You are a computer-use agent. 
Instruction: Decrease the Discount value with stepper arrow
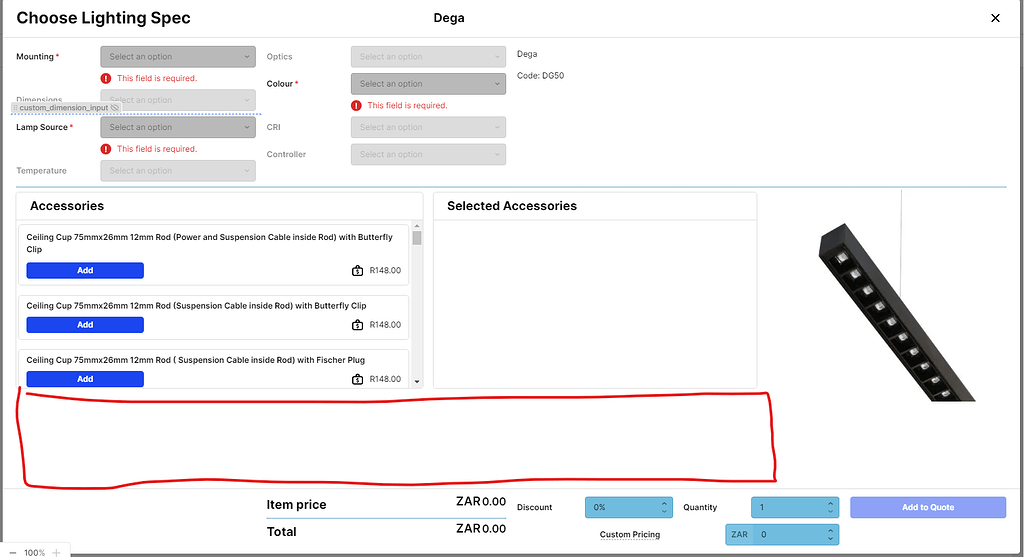point(664,511)
